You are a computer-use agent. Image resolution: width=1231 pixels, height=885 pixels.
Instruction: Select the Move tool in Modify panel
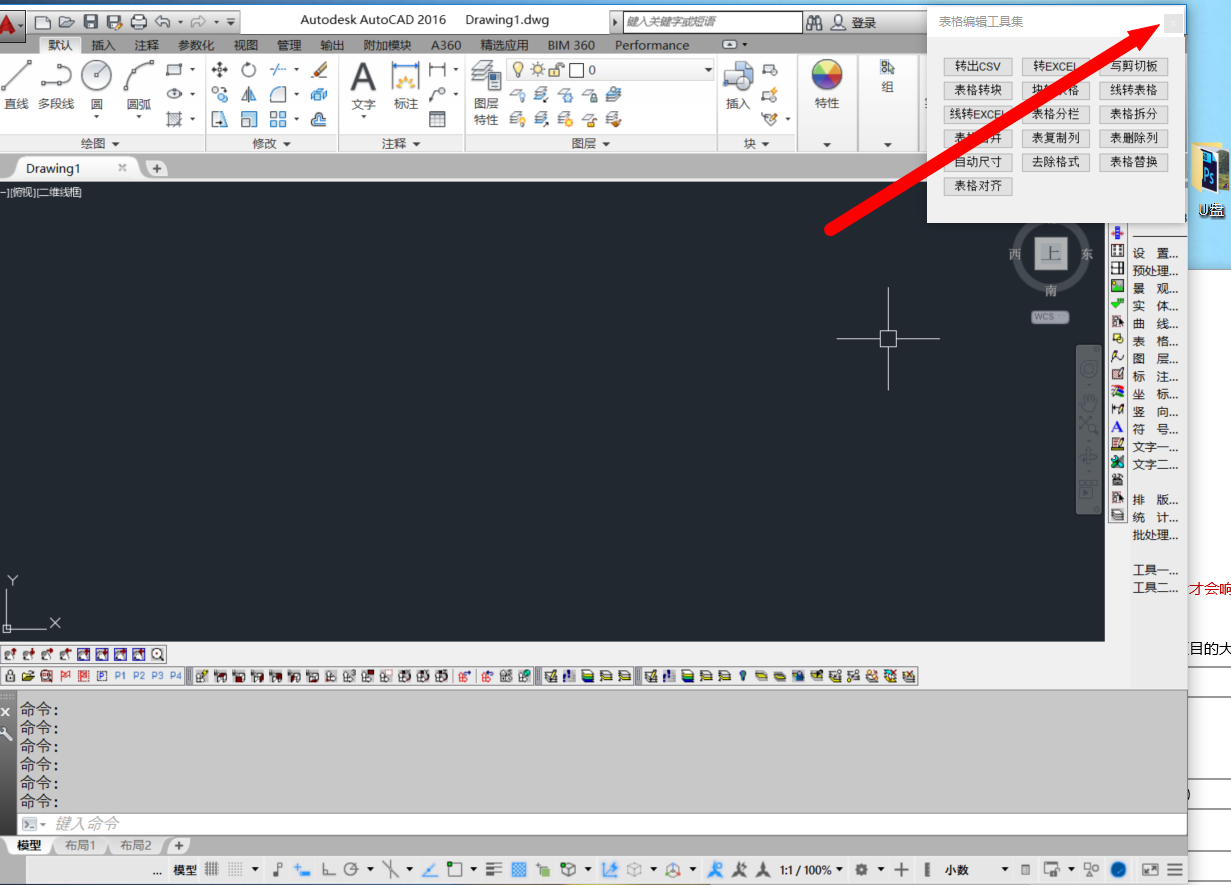(220, 69)
